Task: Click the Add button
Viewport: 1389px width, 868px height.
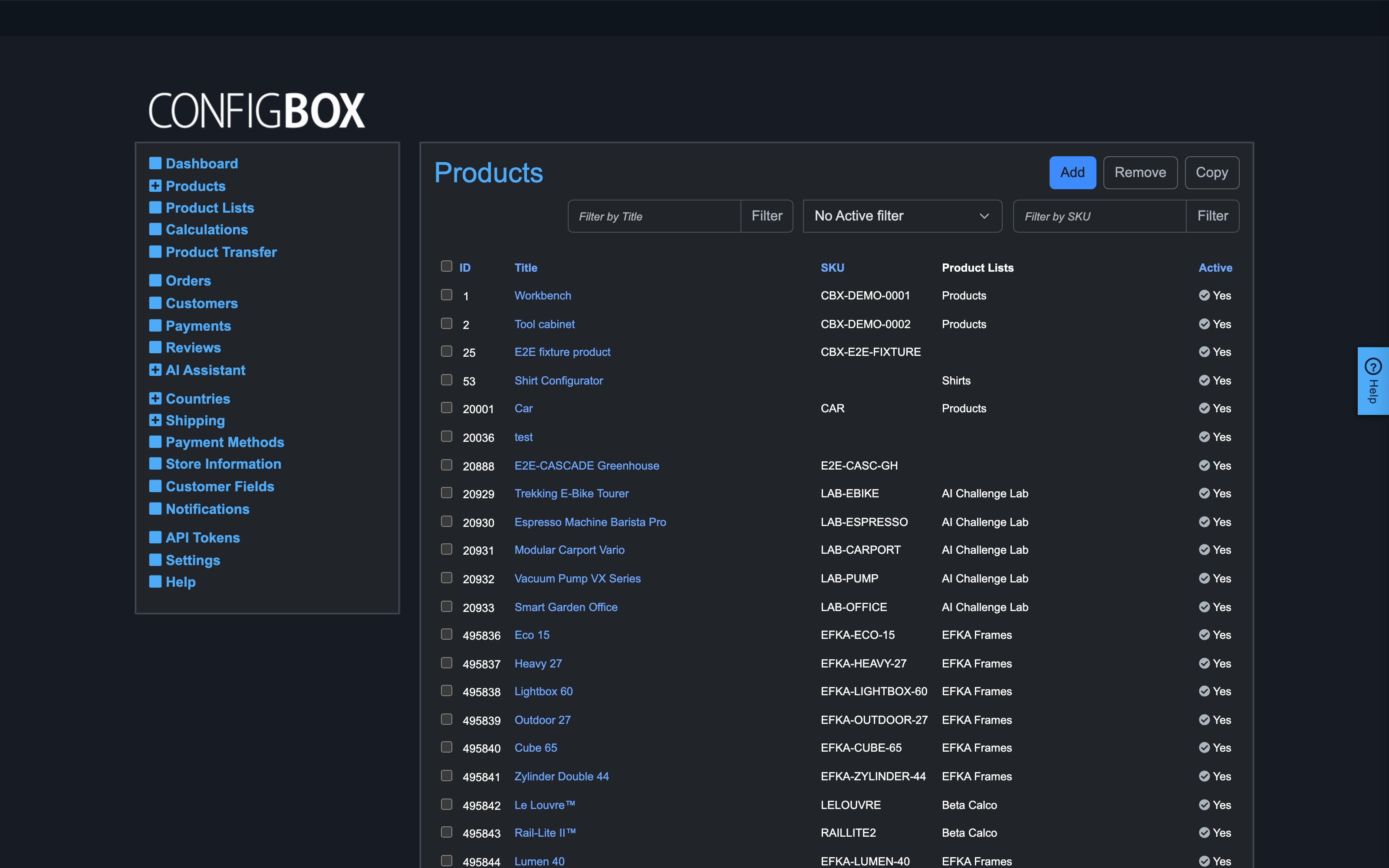Action: pos(1072,172)
